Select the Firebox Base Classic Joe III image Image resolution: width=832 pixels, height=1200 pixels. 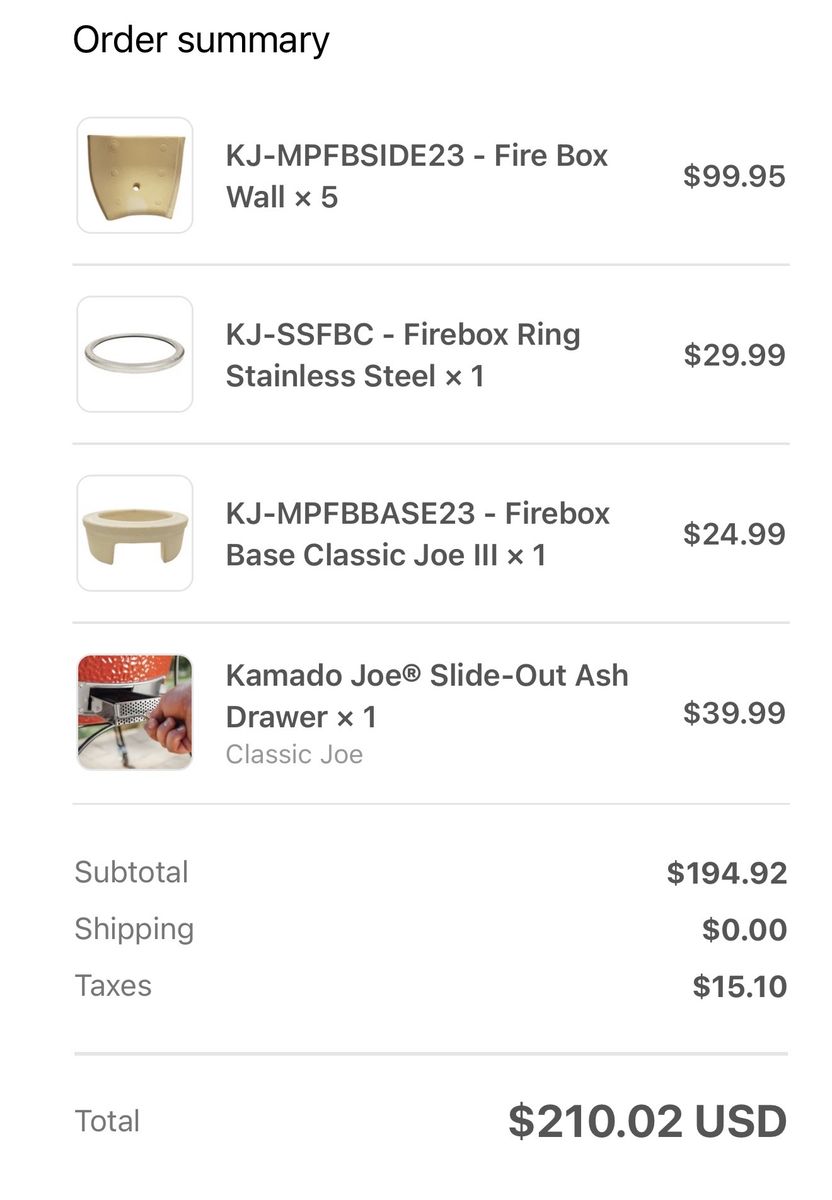[135, 533]
